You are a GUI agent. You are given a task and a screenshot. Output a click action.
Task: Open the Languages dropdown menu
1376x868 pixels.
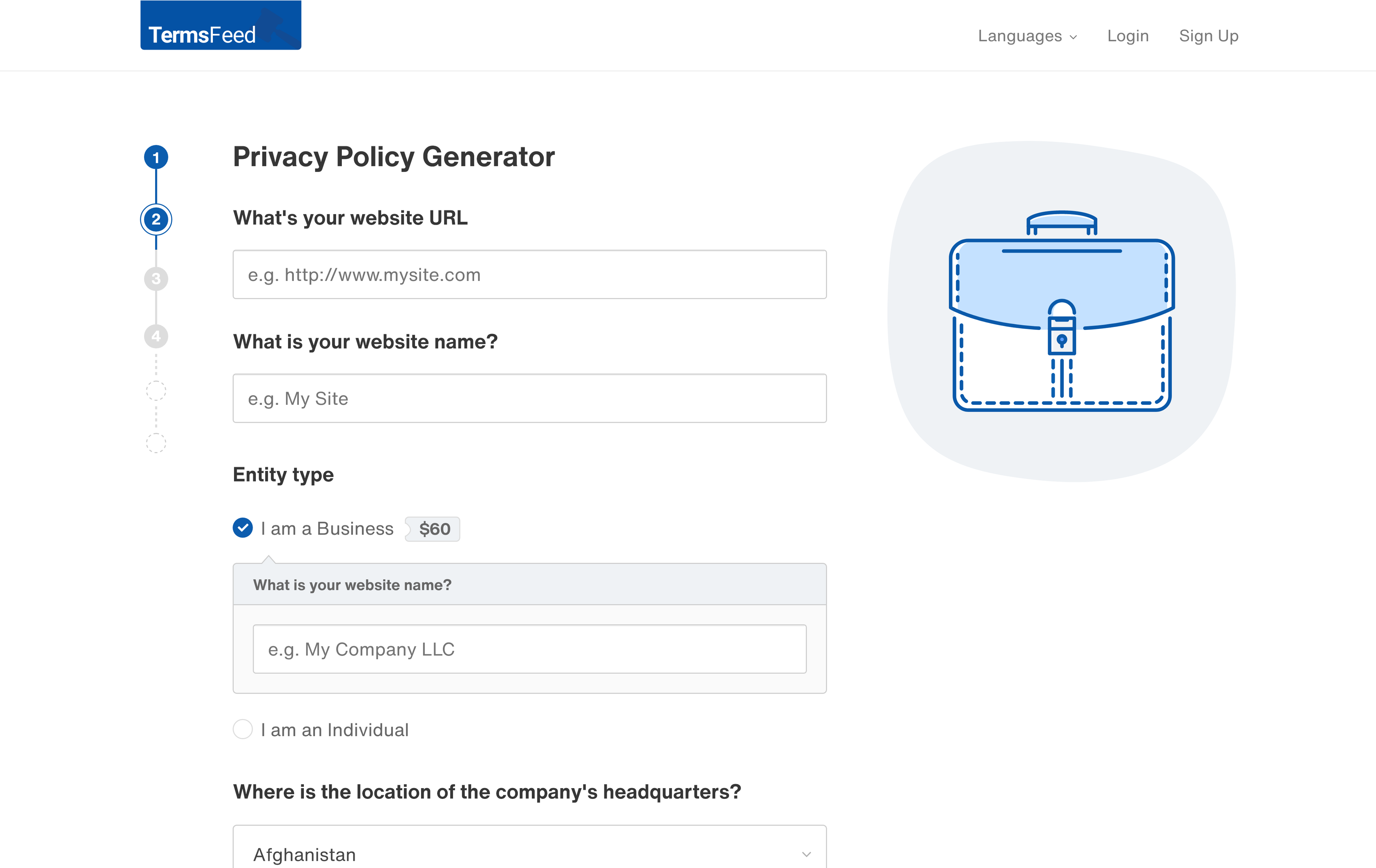coord(1027,36)
